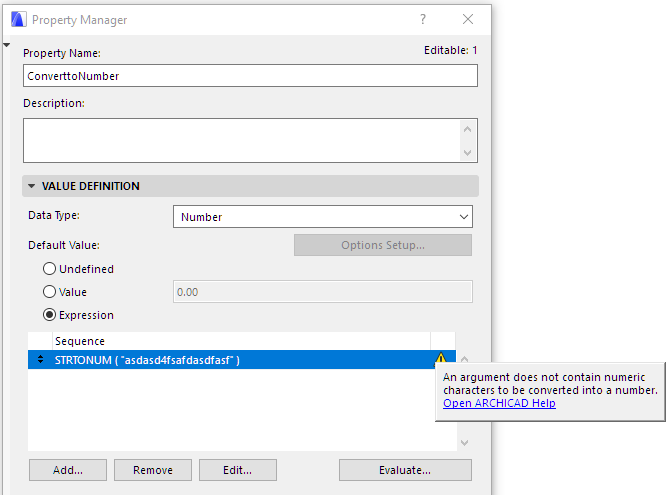Click Description scroll down arrow
The image size is (667, 495).
click(x=467, y=152)
